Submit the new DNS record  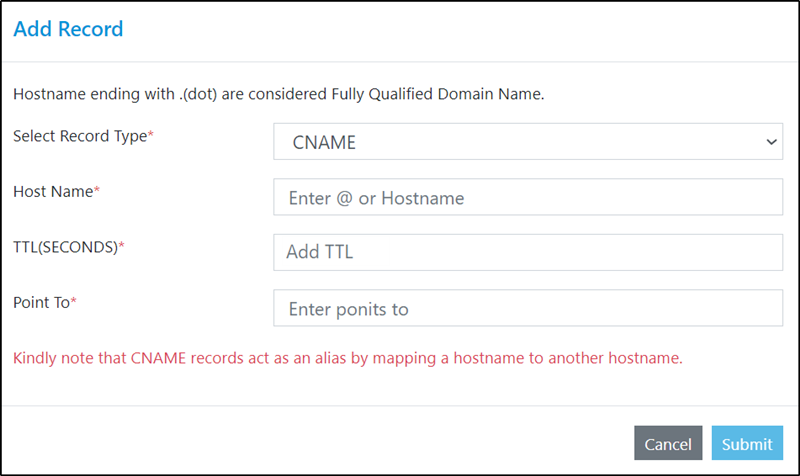pyautogui.click(x=747, y=443)
